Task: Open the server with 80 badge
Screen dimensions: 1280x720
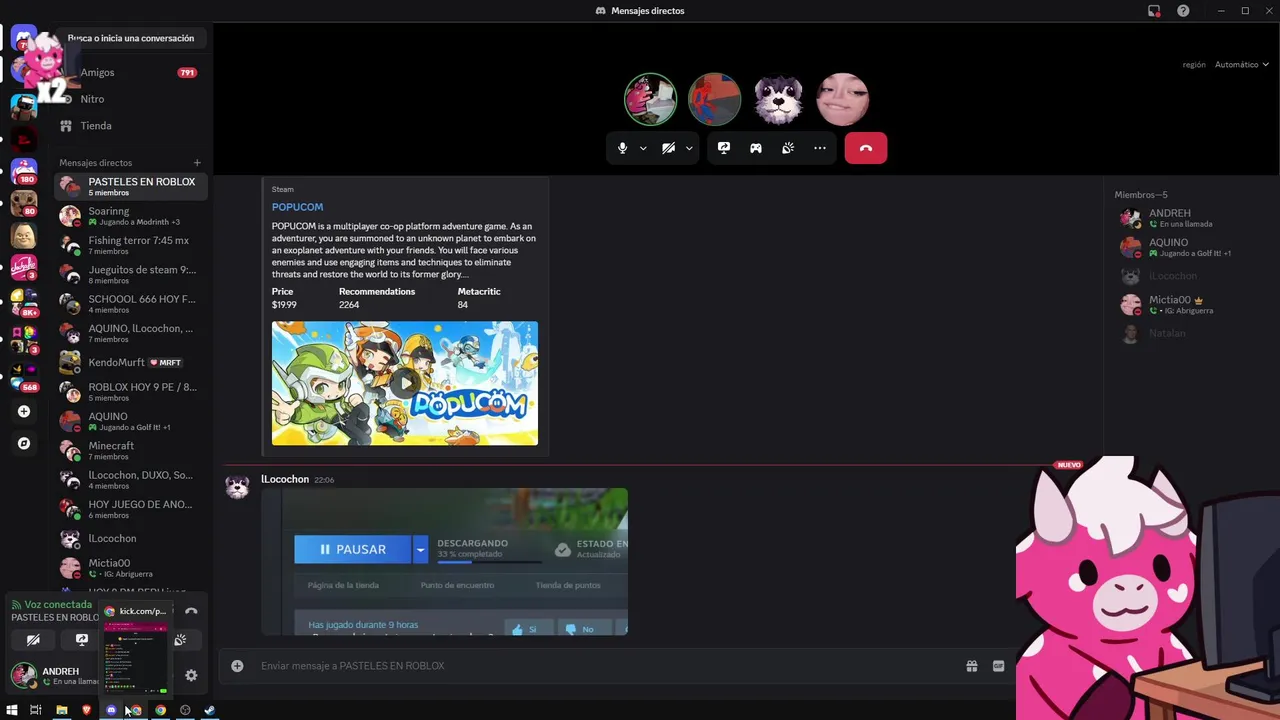Action: pos(24,203)
